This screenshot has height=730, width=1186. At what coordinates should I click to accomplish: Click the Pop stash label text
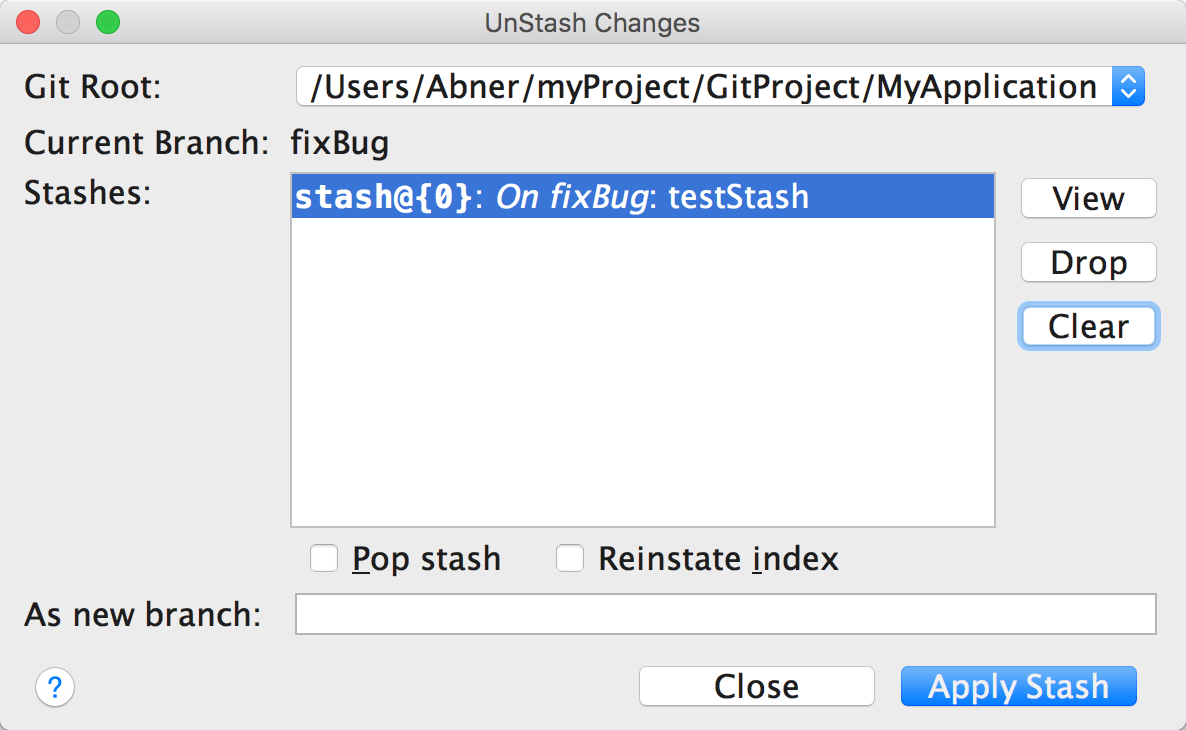coord(426,558)
